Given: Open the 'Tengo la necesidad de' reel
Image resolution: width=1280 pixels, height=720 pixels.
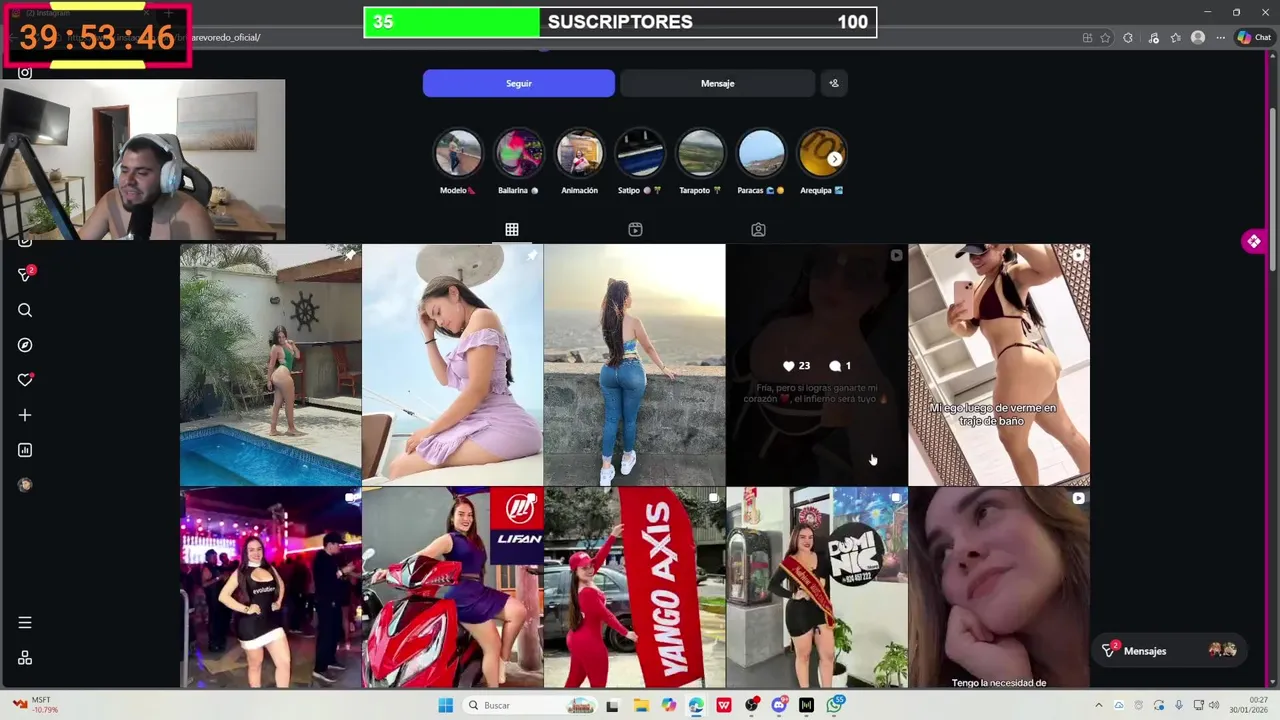Looking at the screenshot, I should 999,588.
